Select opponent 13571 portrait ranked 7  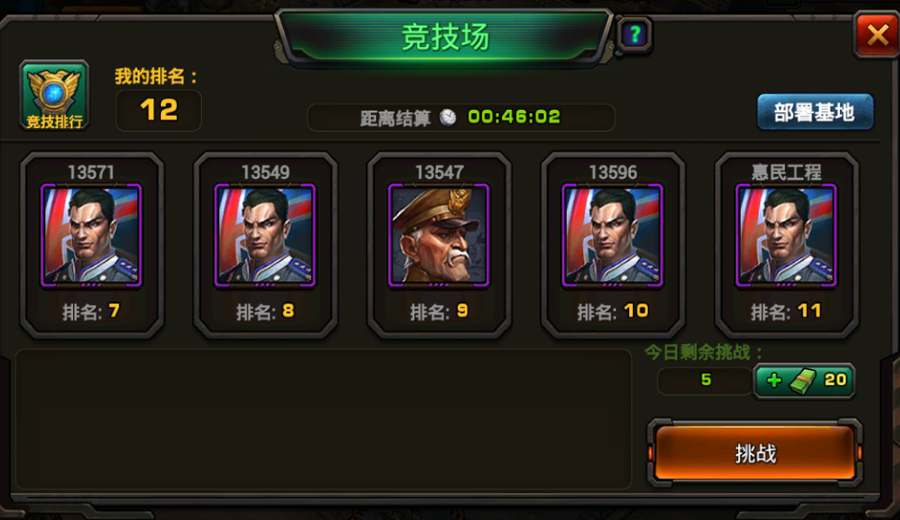pos(91,235)
